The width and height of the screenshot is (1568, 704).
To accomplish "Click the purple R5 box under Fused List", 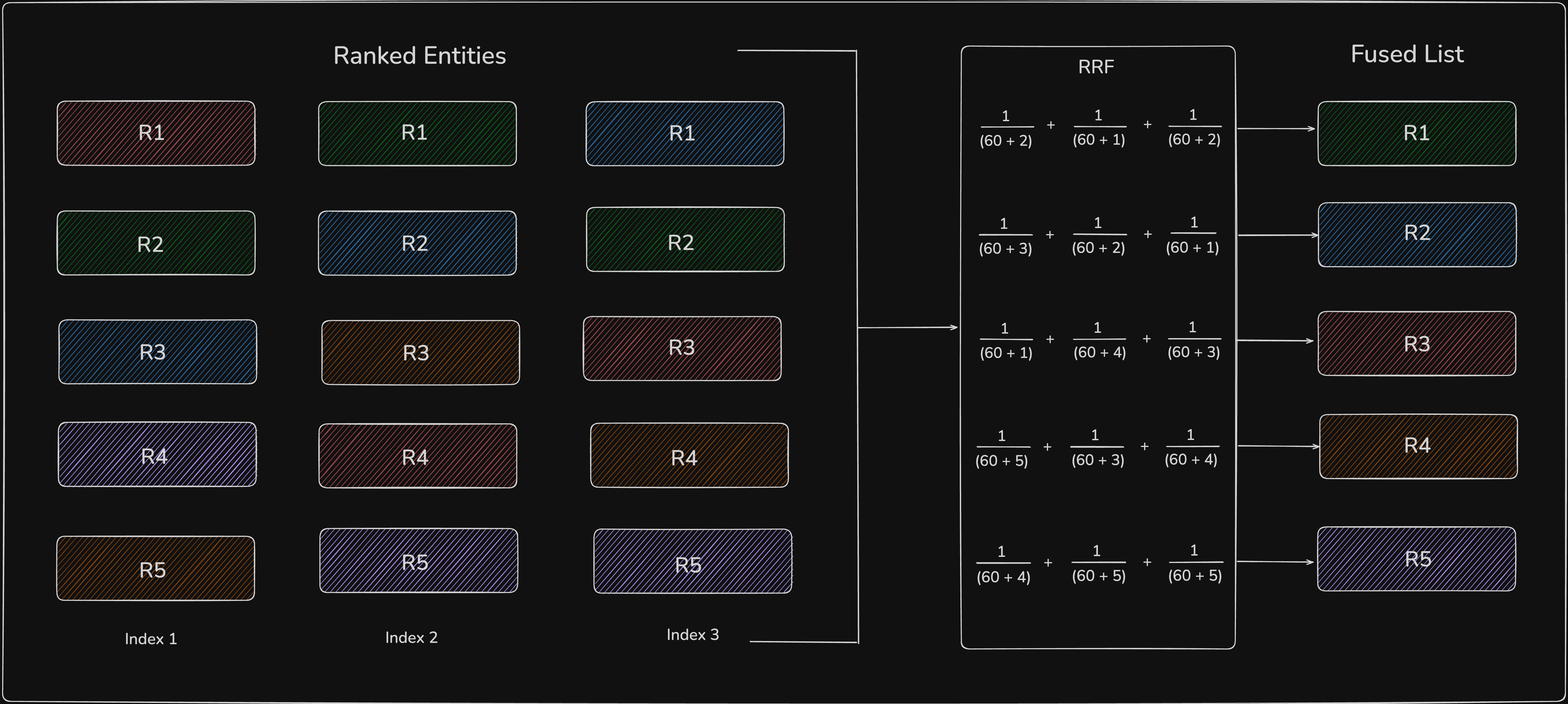I will point(1416,558).
